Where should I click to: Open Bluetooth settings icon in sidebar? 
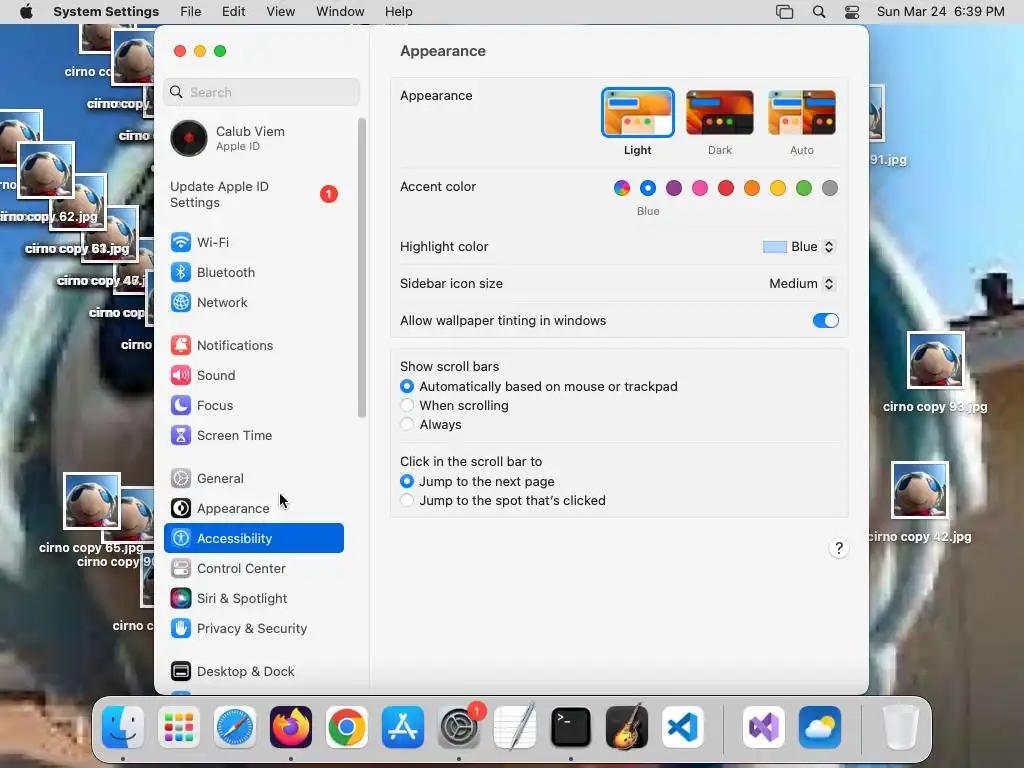pyautogui.click(x=181, y=272)
